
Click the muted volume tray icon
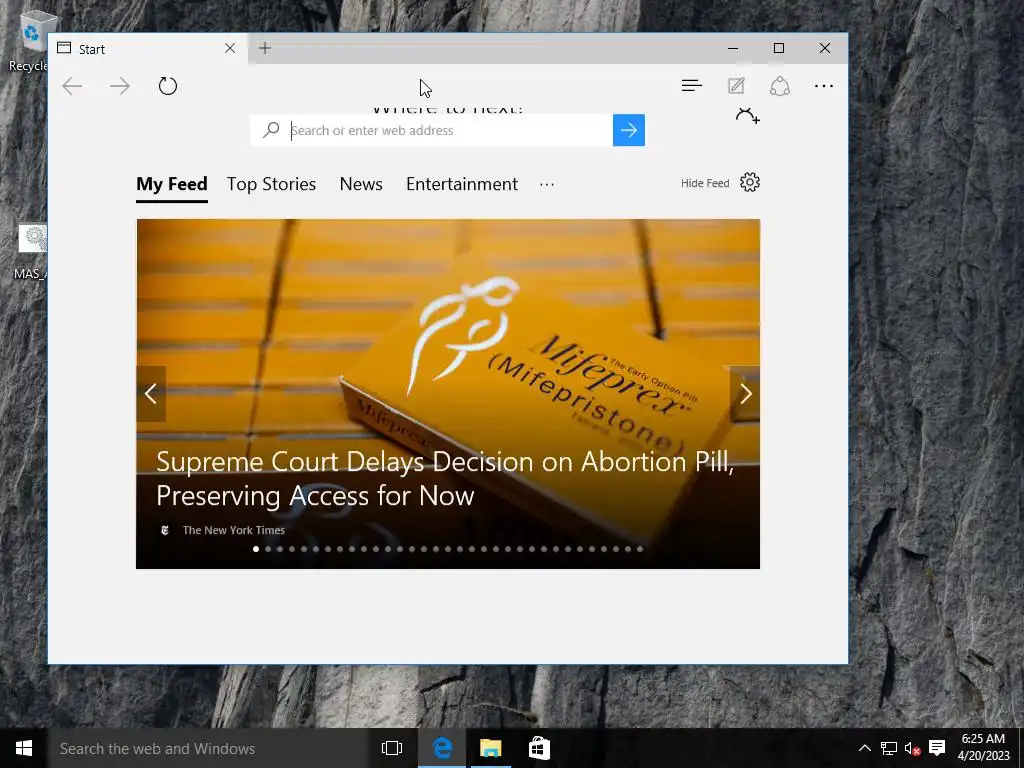point(912,748)
